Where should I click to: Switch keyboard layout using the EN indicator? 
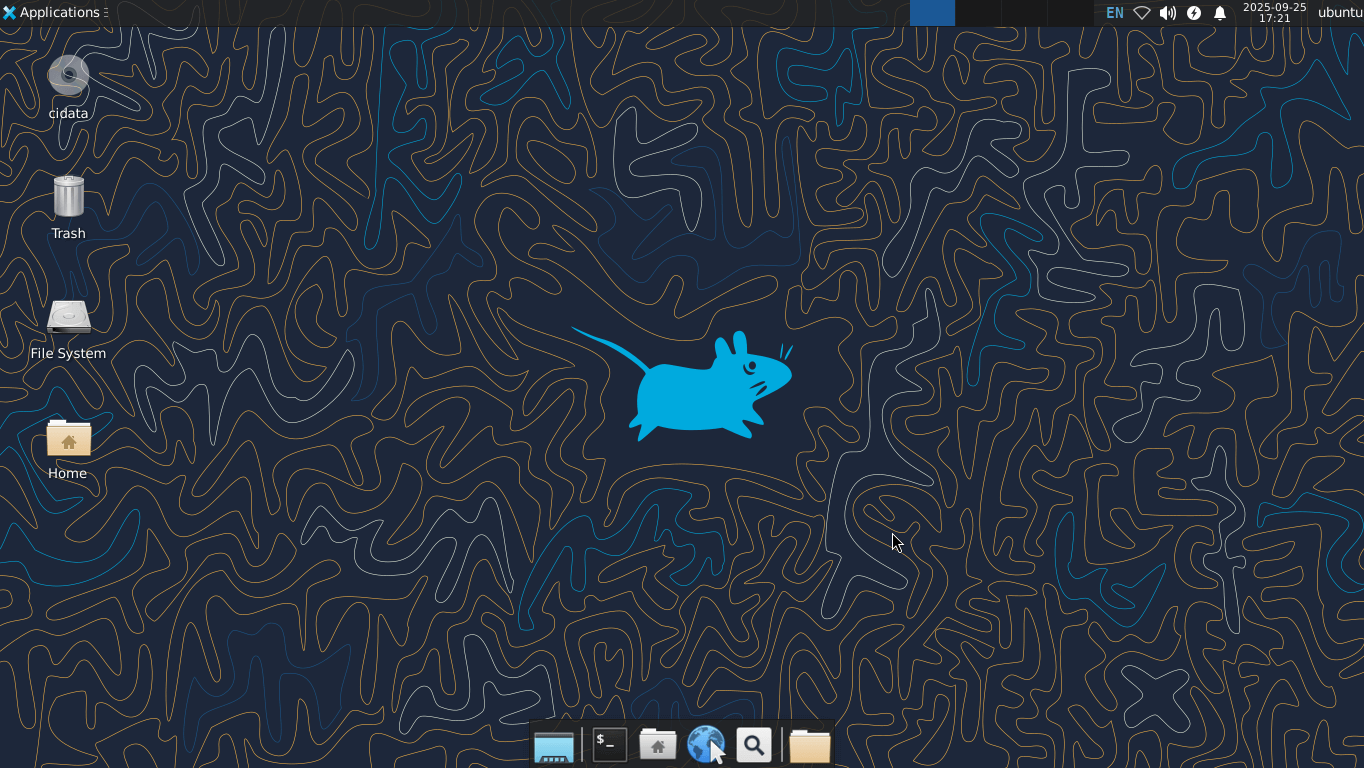click(x=1114, y=12)
